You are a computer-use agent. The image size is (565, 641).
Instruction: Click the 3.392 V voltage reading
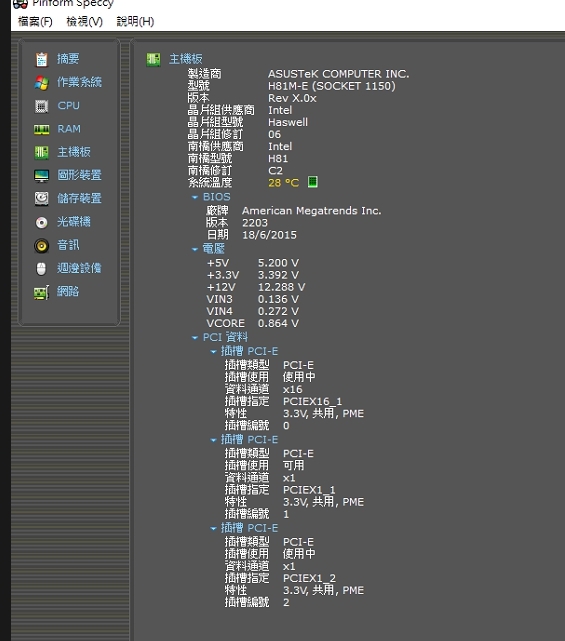278,275
